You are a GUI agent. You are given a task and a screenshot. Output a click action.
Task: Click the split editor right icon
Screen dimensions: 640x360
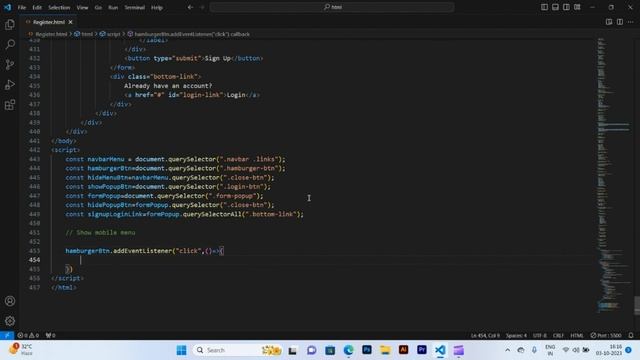(x=620, y=22)
